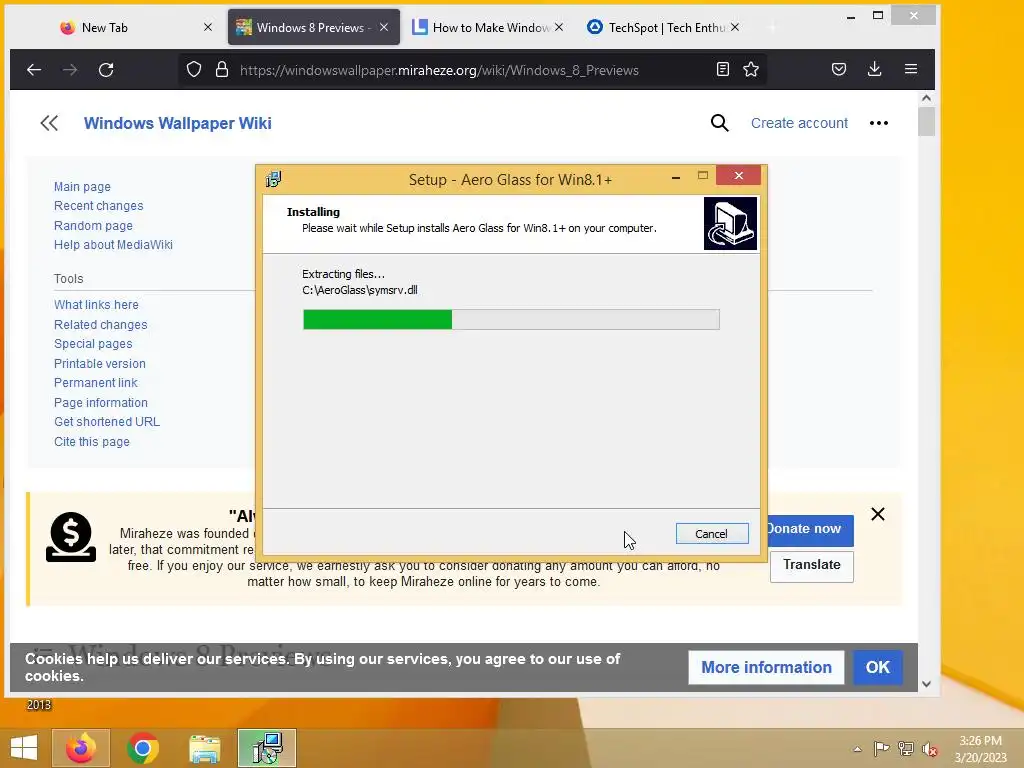1024x768 pixels.
Task: Reload the page in Firefox
Action: [106, 70]
